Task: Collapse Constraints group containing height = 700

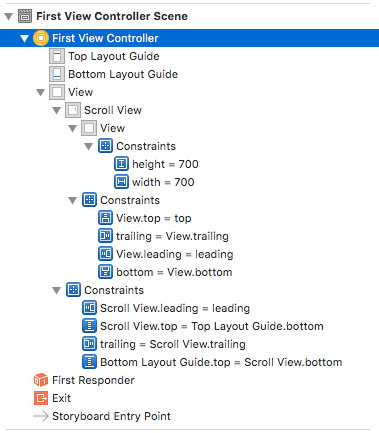Action: (x=89, y=146)
